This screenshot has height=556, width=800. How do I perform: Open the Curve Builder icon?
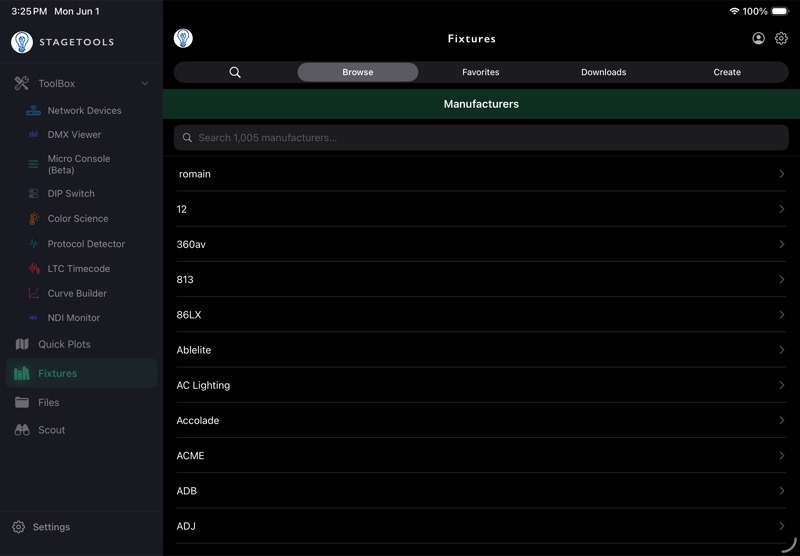33,293
